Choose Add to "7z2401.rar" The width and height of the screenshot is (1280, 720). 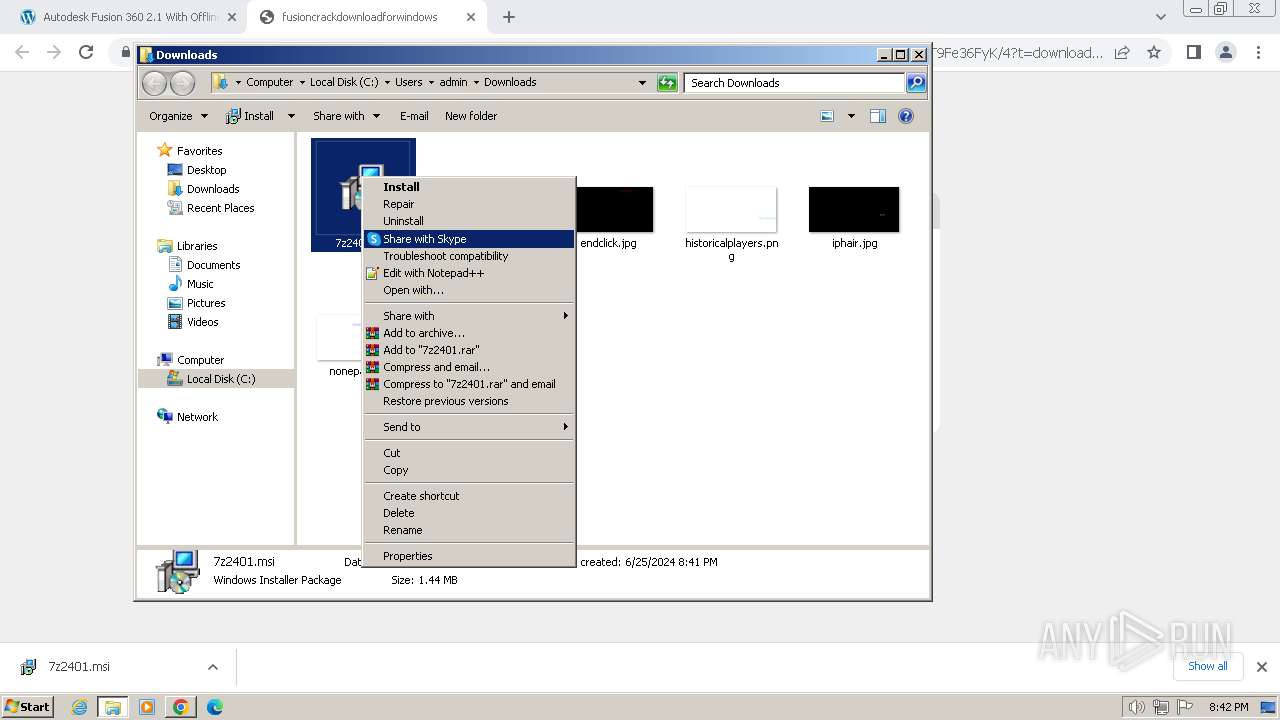click(469, 350)
